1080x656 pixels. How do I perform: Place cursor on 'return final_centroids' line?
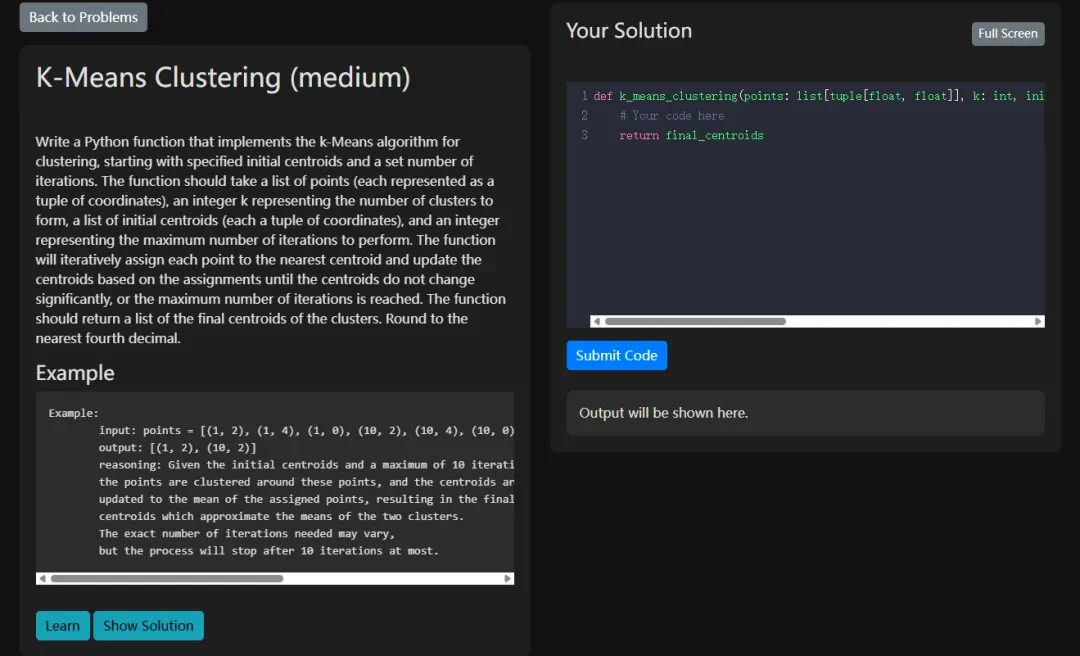pos(691,135)
